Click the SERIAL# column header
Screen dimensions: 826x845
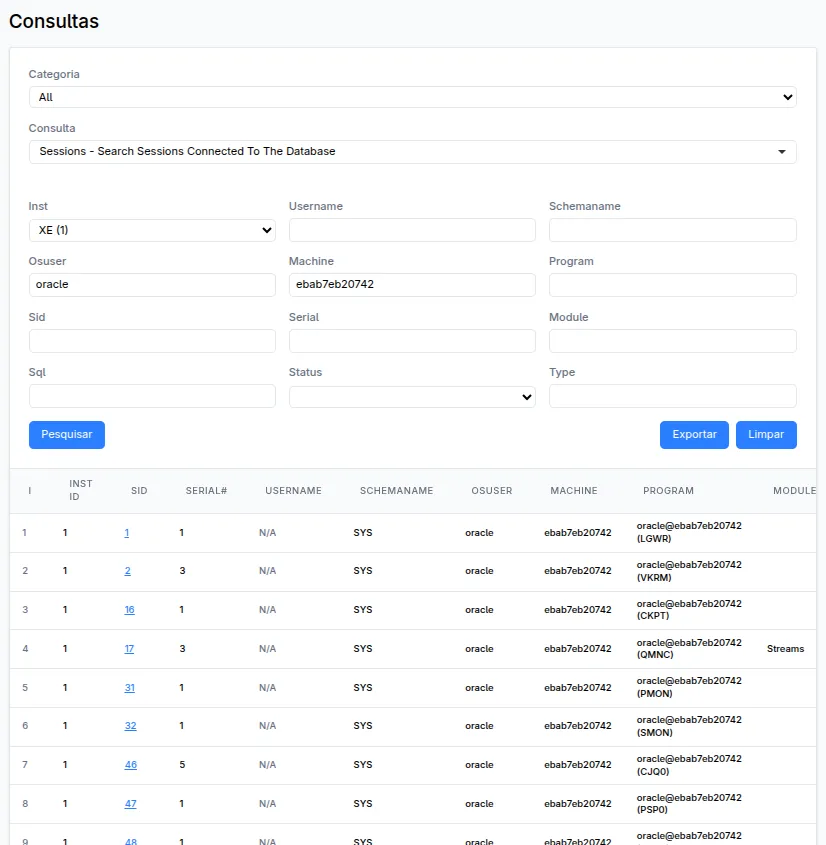point(206,491)
